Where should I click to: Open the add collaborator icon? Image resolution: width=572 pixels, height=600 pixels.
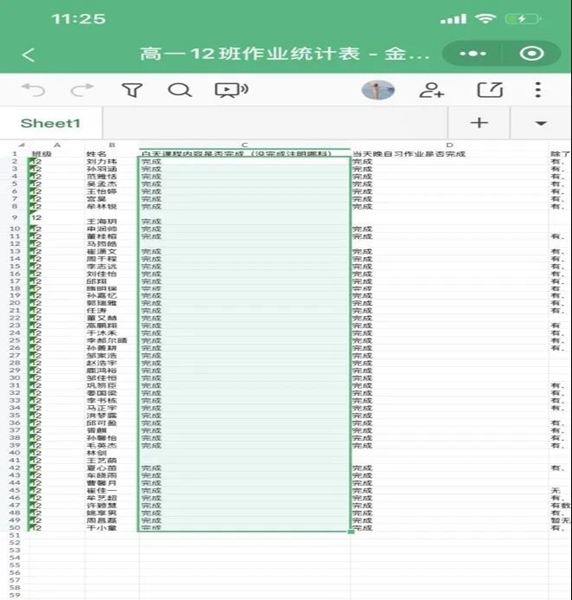click(x=432, y=90)
